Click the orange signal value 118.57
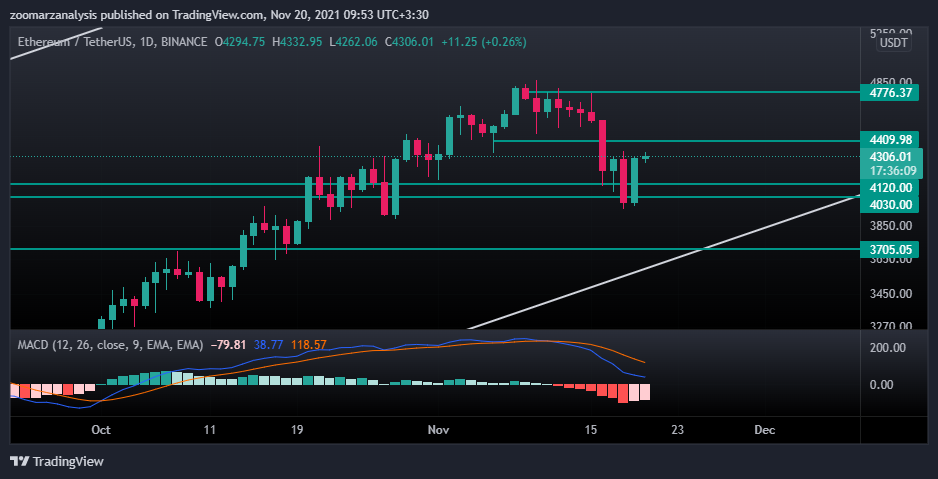 click(x=309, y=345)
